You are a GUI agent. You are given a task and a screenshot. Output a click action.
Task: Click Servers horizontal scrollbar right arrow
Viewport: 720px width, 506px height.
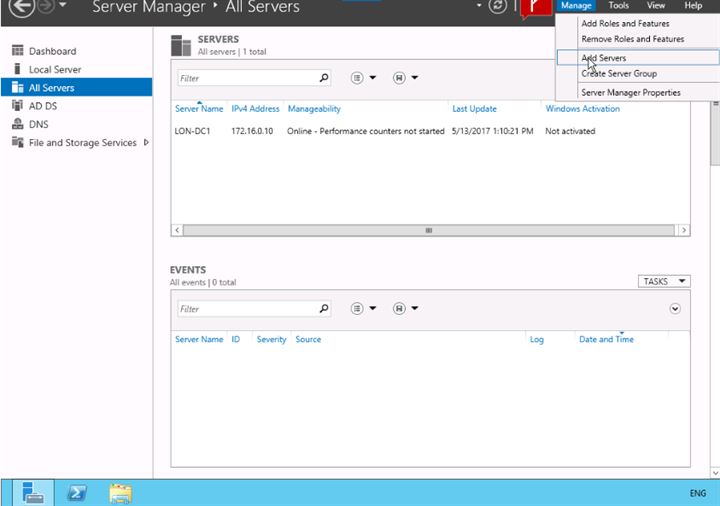684,230
